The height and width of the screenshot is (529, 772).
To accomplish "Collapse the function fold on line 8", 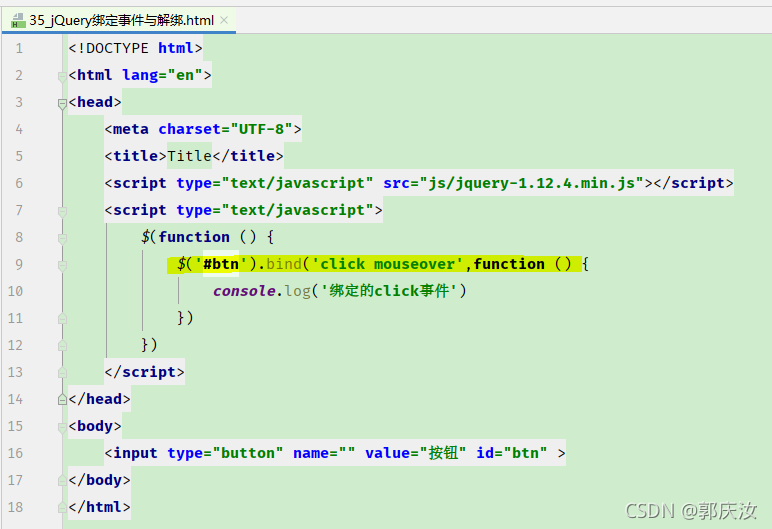I will [62, 239].
